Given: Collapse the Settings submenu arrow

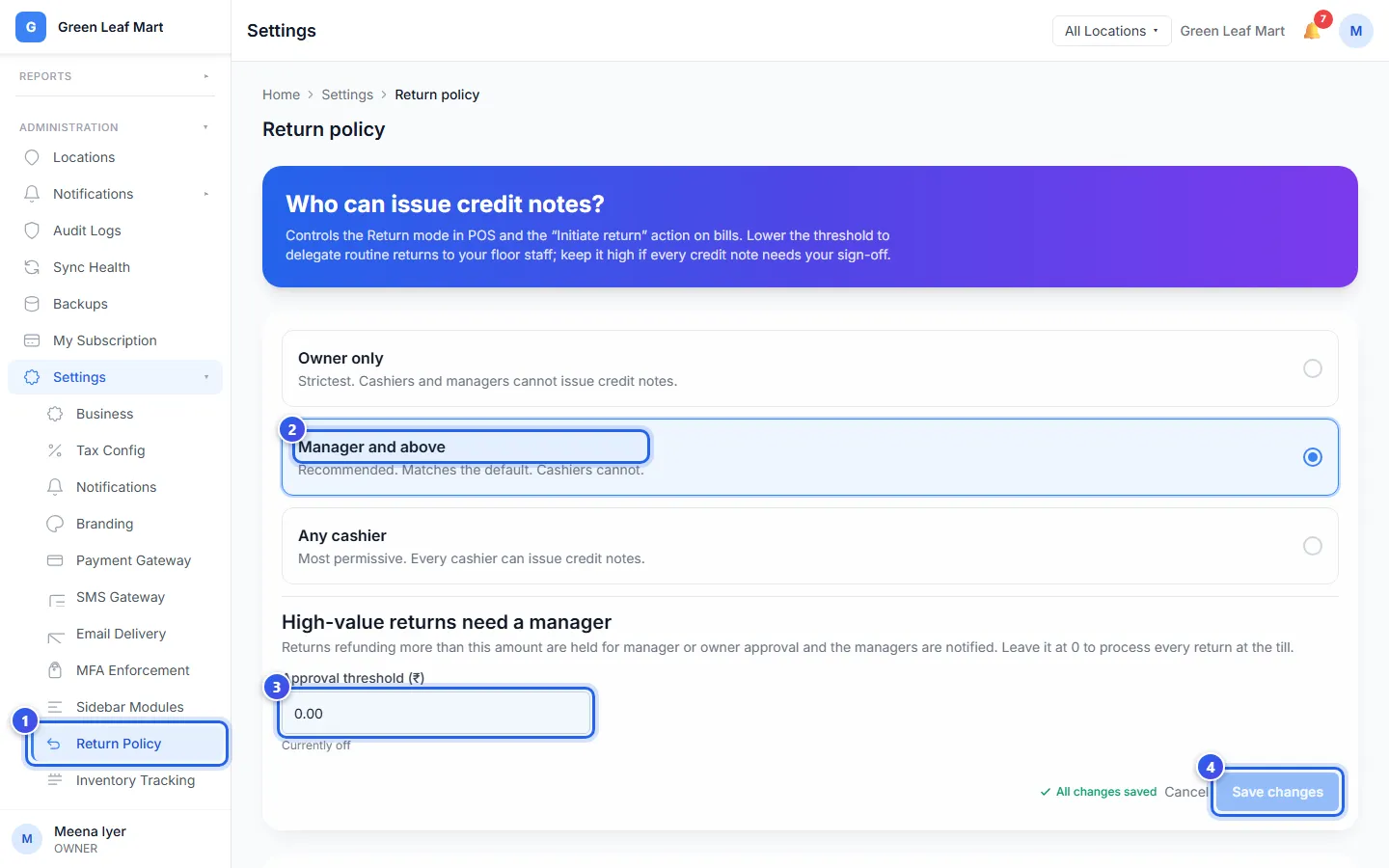Looking at the screenshot, I should click(206, 377).
